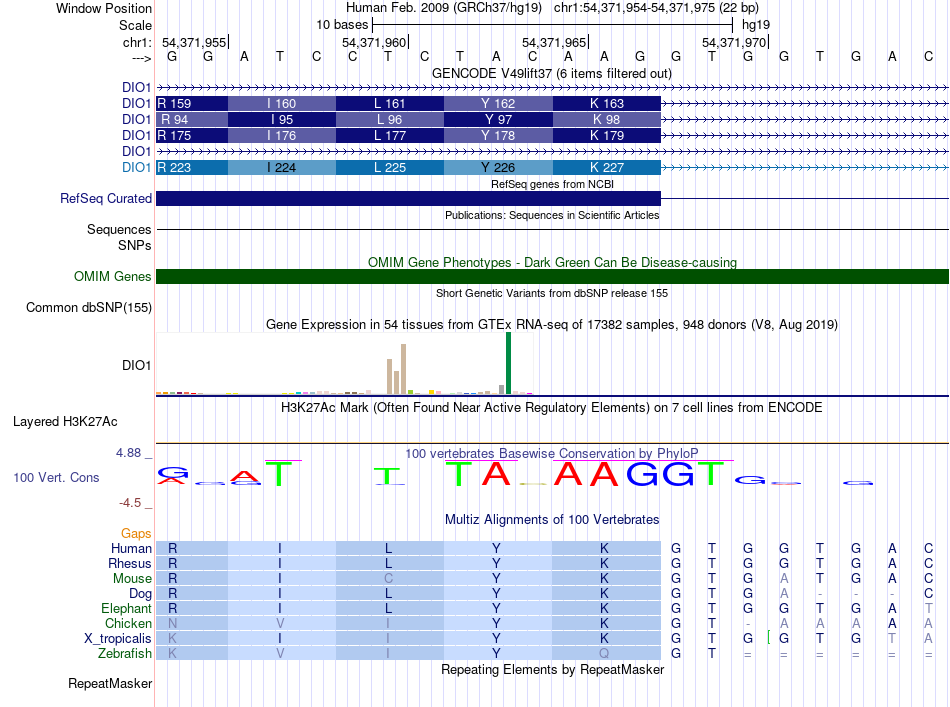This screenshot has height=707, width=950.
Task: Open the RefSeq genes from NCBI track title
Action: tap(552, 184)
